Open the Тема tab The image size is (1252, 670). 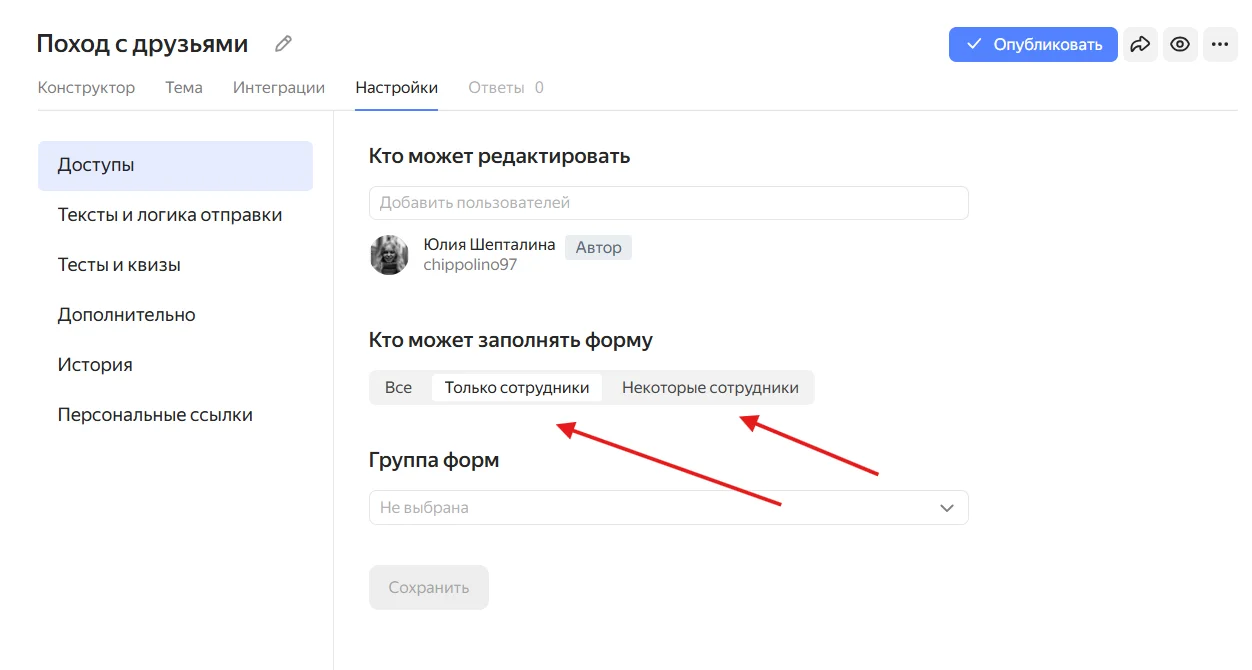point(184,87)
